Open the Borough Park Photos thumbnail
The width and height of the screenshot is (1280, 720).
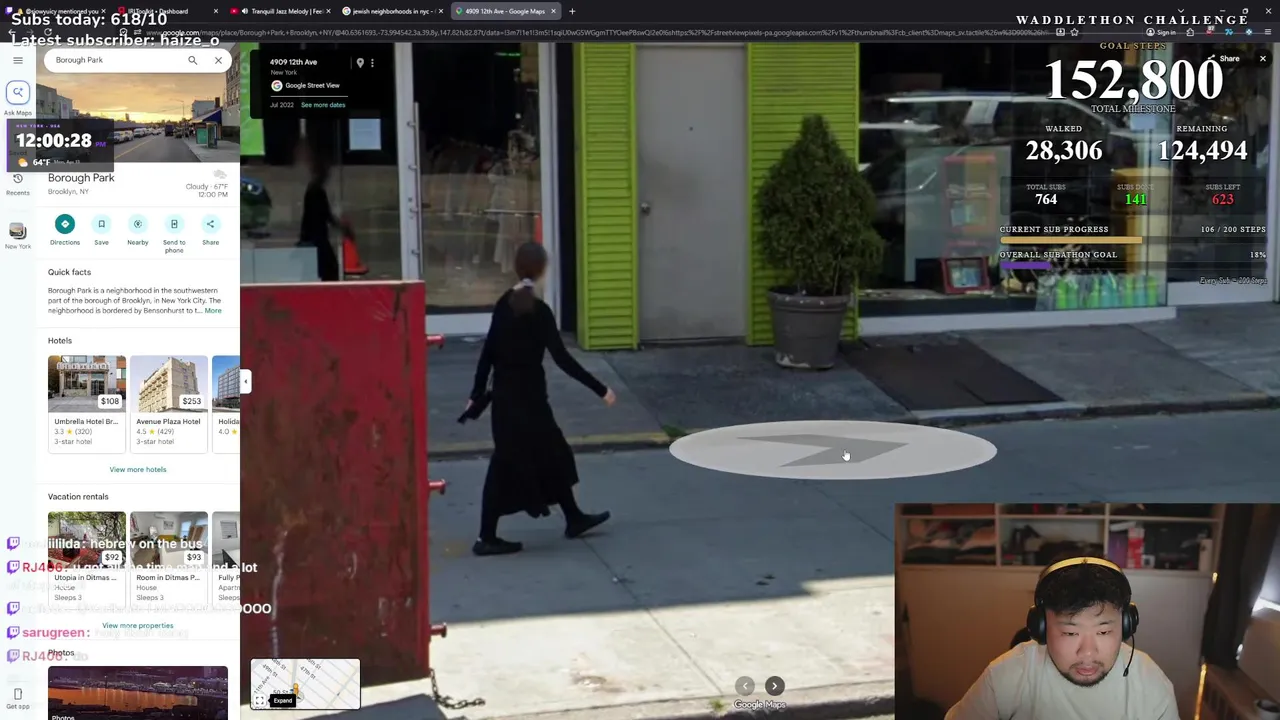[x=138, y=692]
